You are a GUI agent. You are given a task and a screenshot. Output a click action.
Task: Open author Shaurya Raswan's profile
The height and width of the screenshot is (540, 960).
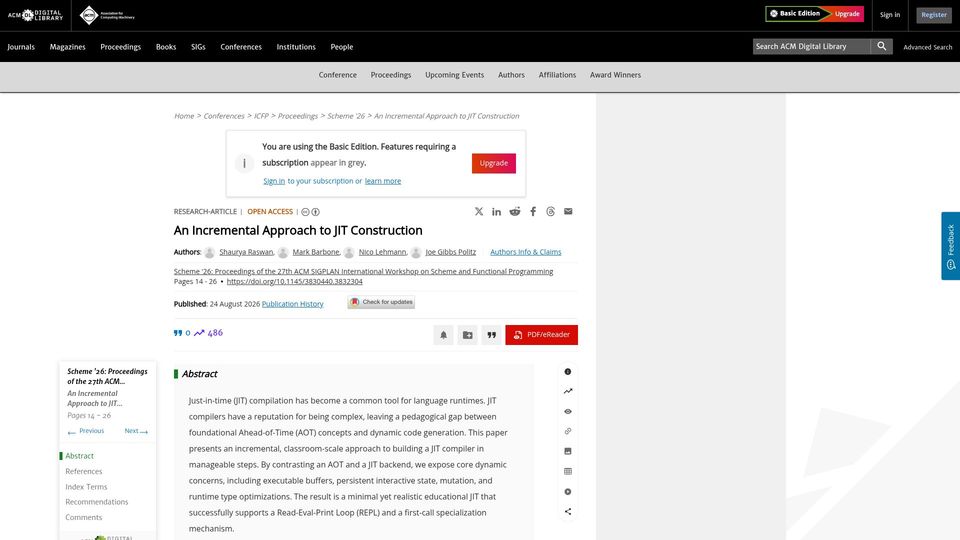coord(246,252)
